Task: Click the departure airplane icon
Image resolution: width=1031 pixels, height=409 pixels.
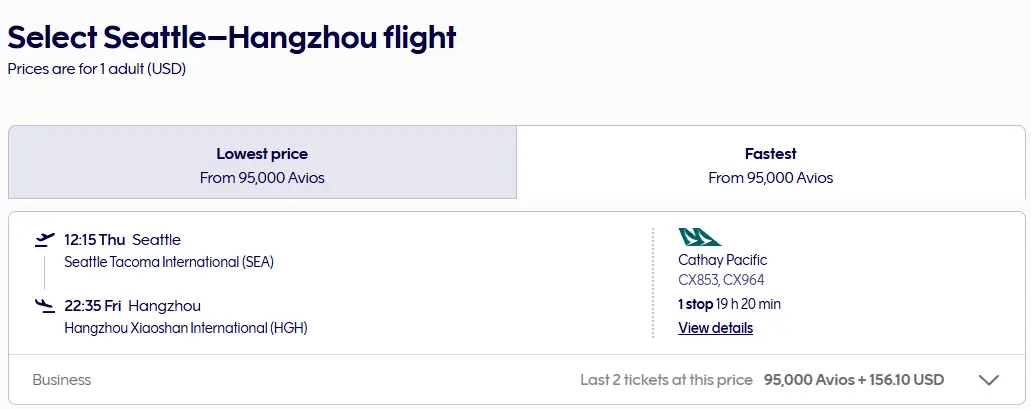Action: point(44,240)
